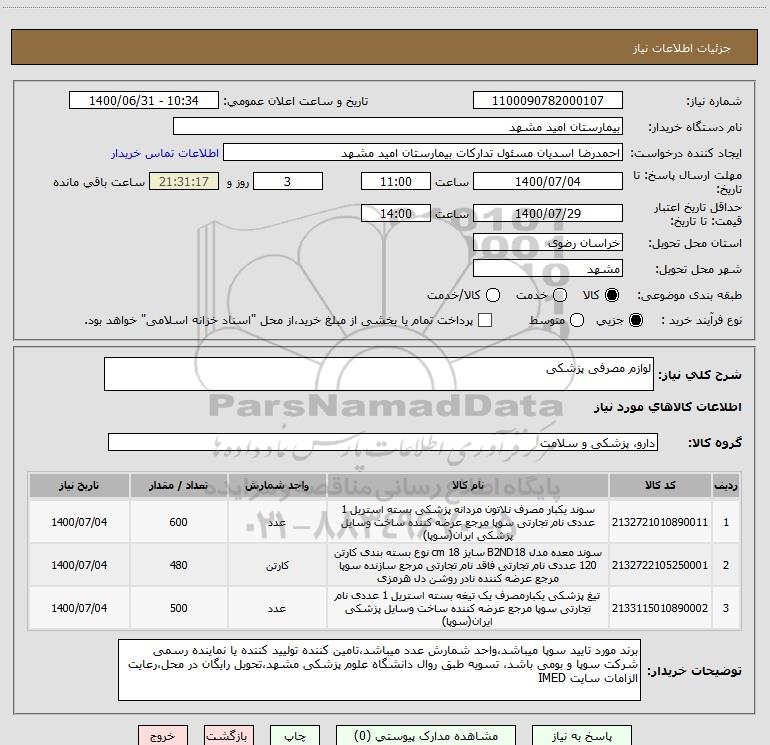Click the تاریخ نیاز column header
The image size is (770, 745).
pyautogui.click(x=79, y=486)
